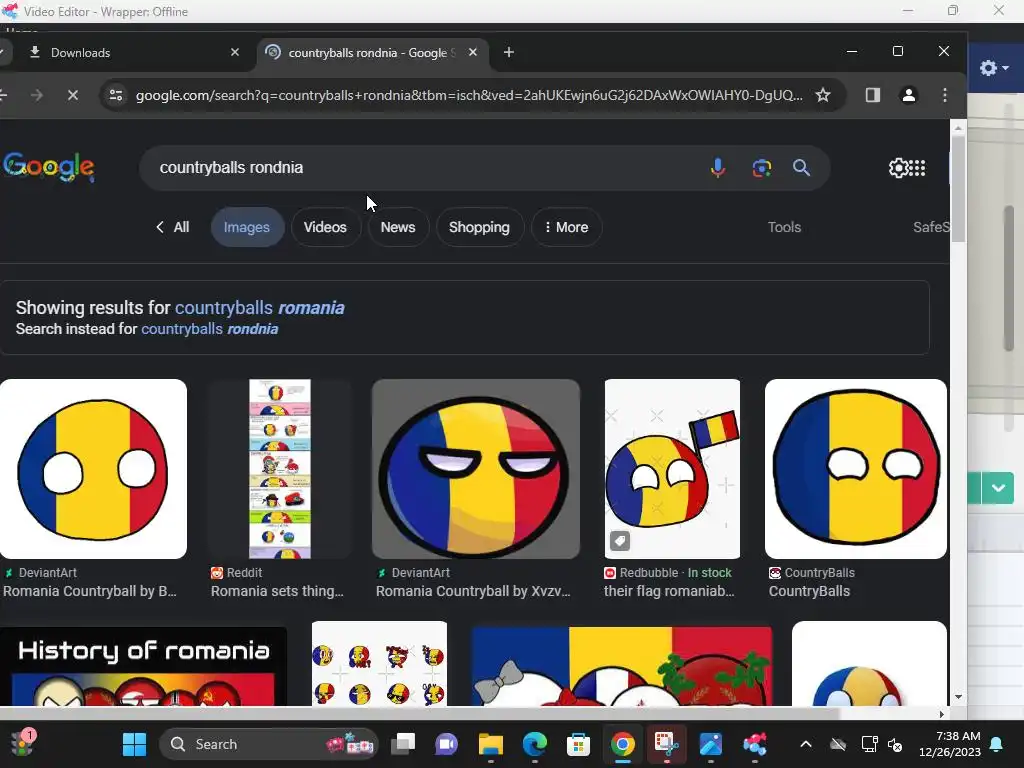Image resolution: width=1024 pixels, height=768 pixels.
Task: Close the Downloads tab
Action: click(235, 52)
